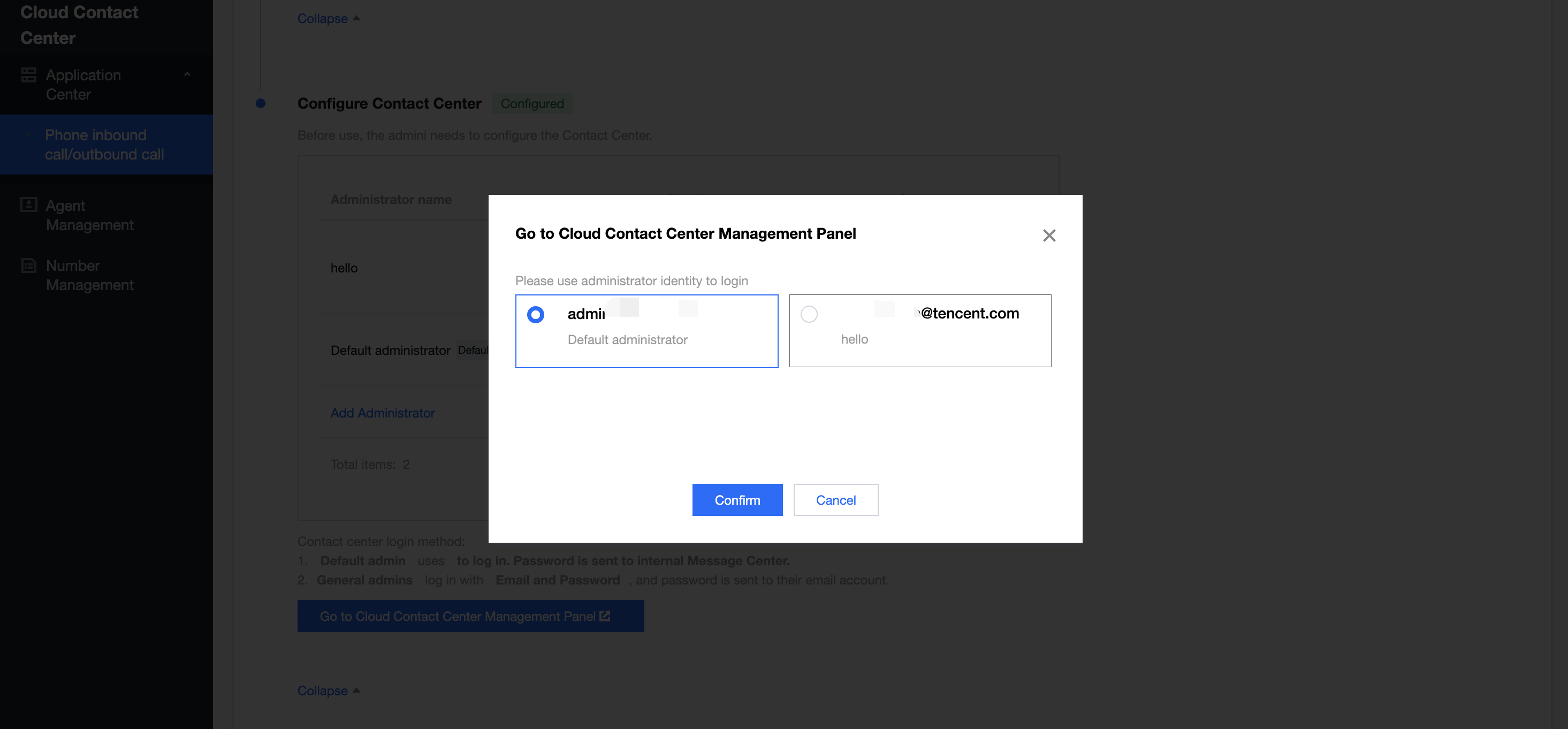Open Agent Management in sidebar
Screen dimensions: 1568x729
89,215
